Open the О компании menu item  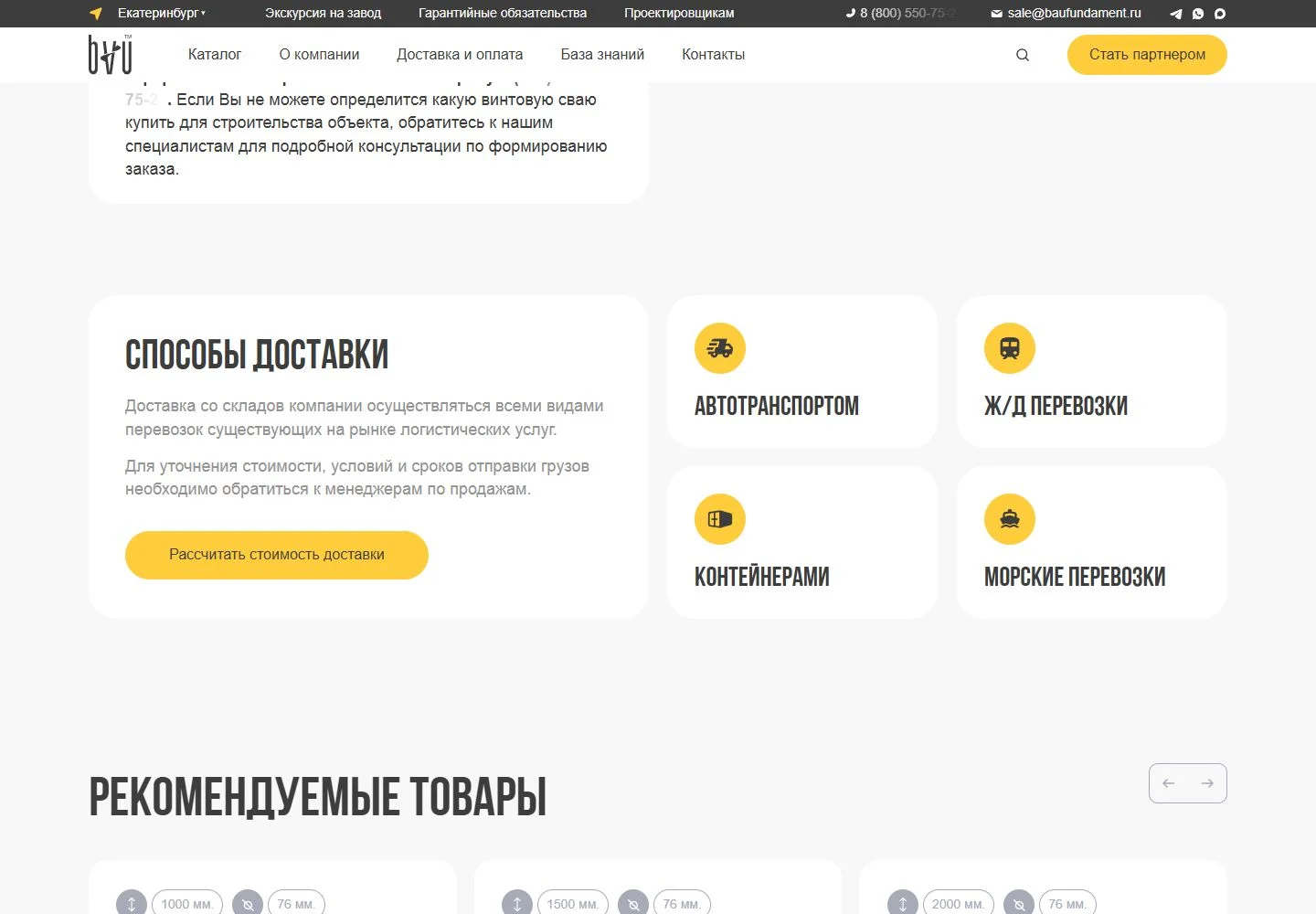[319, 55]
